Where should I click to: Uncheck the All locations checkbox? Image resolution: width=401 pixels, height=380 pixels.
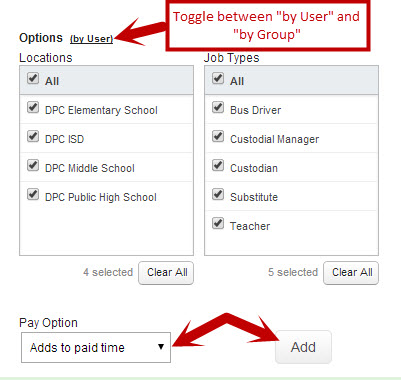[x=33, y=78]
